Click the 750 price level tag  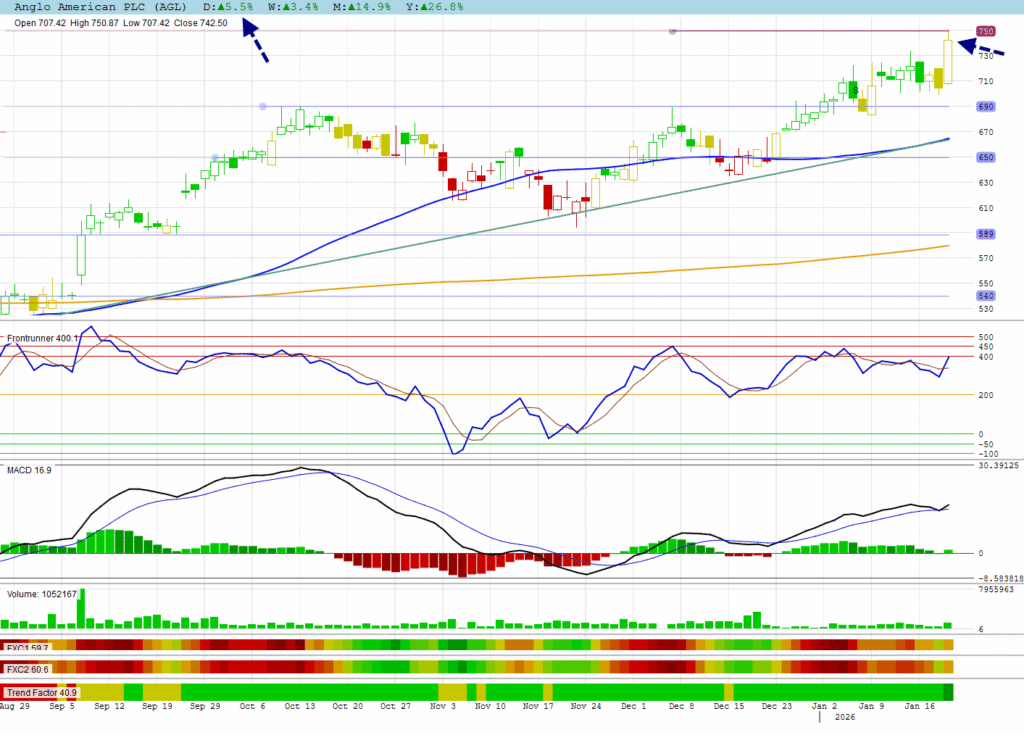(985, 32)
